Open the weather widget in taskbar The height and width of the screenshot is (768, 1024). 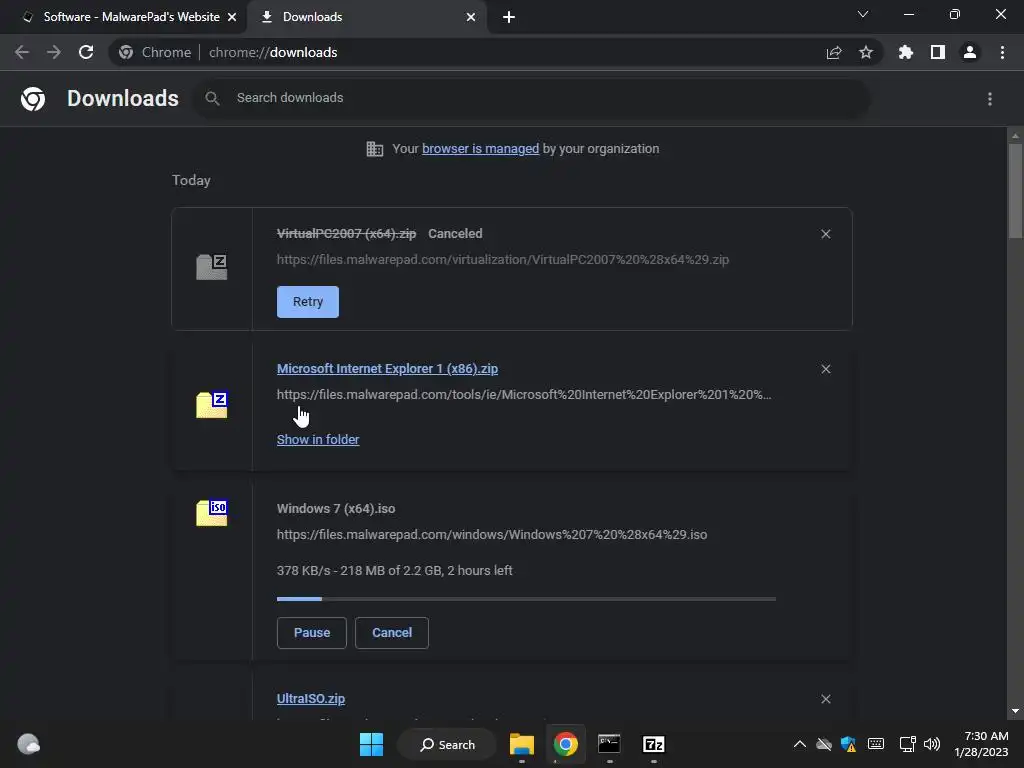[28, 744]
